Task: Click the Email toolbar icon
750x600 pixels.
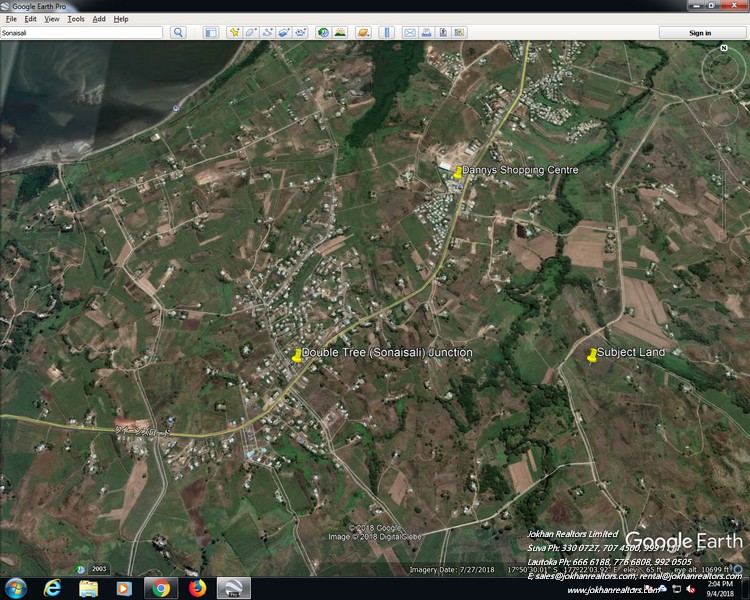Action: tap(409, 33)
